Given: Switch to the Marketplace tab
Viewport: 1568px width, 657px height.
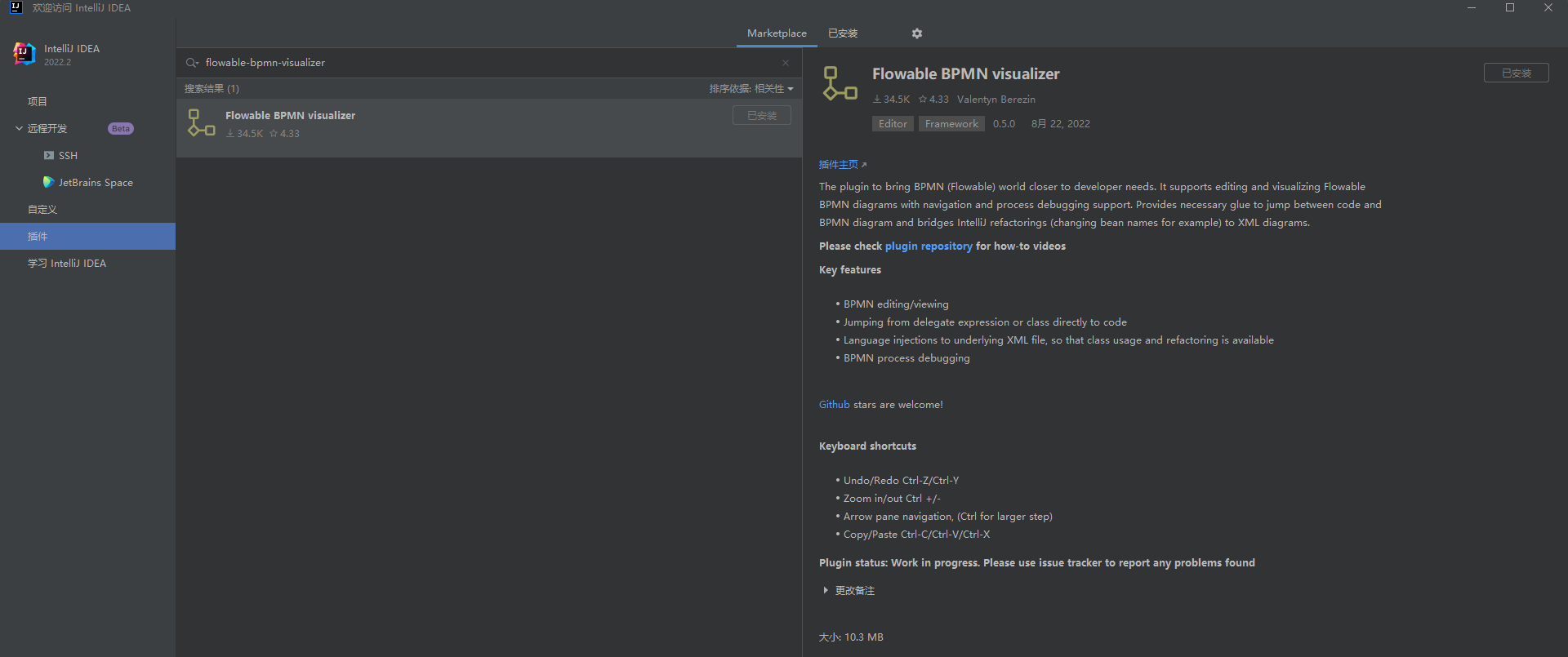Looking at the screenshot, I should coord(777,33).
